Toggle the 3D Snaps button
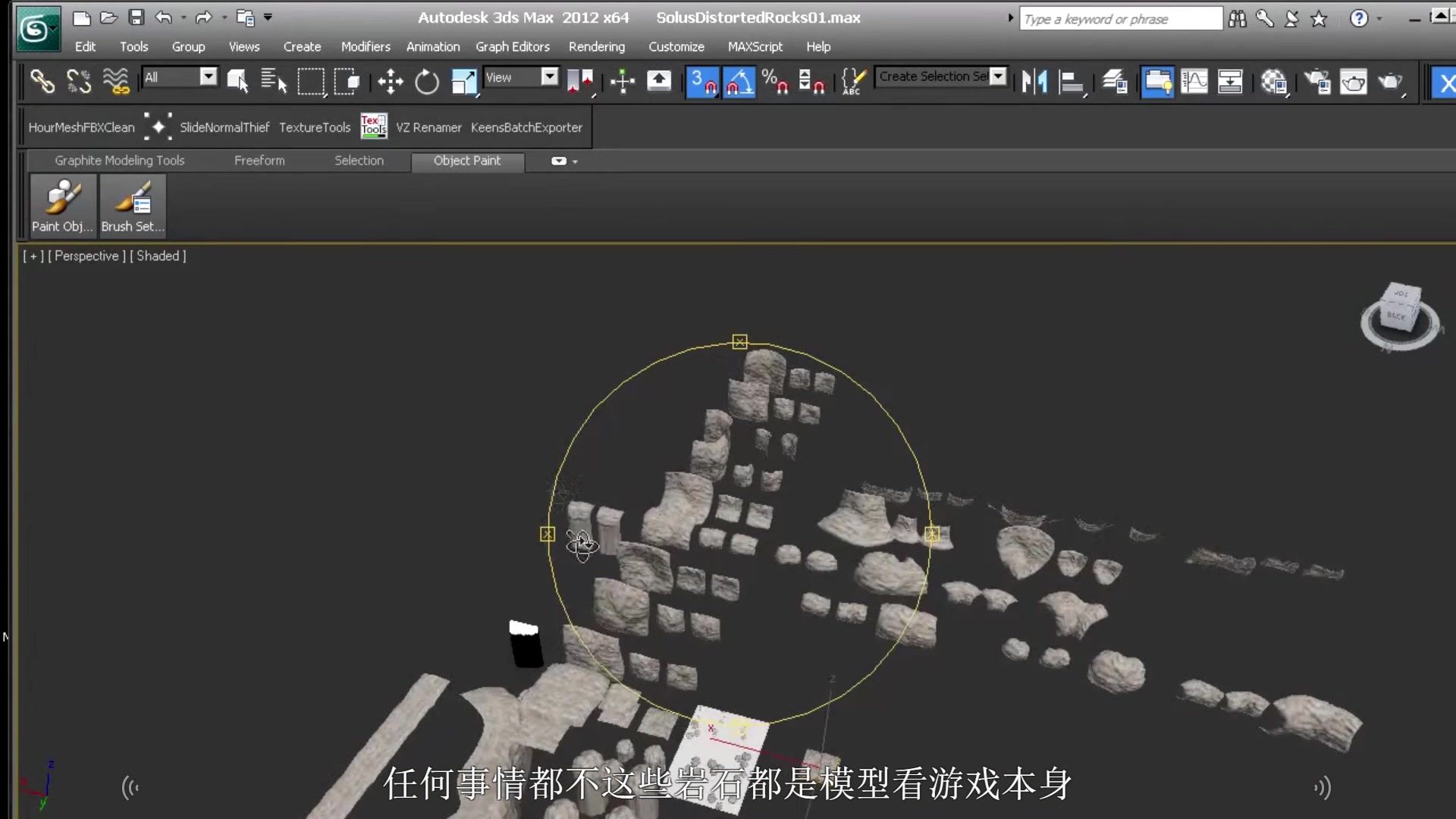 tap(702, 82)
